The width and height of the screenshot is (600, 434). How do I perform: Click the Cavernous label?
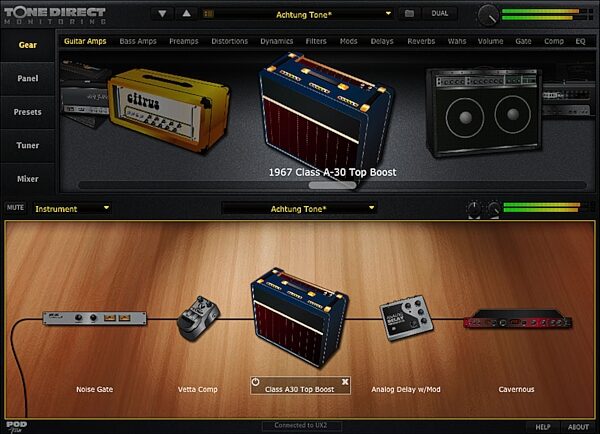[x=516, y=389]
